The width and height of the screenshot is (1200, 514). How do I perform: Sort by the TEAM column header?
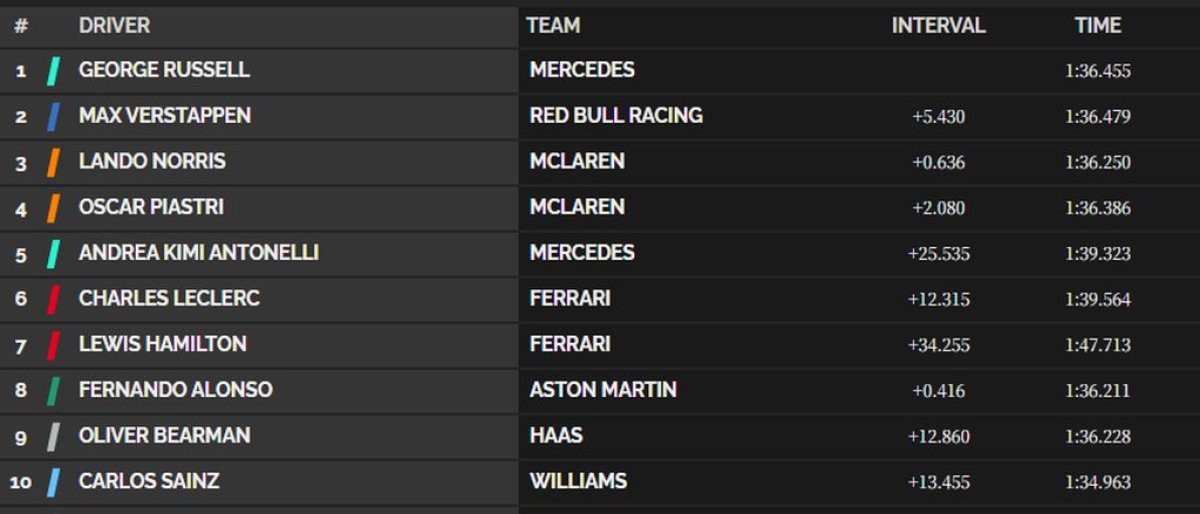tap(553, 26)
